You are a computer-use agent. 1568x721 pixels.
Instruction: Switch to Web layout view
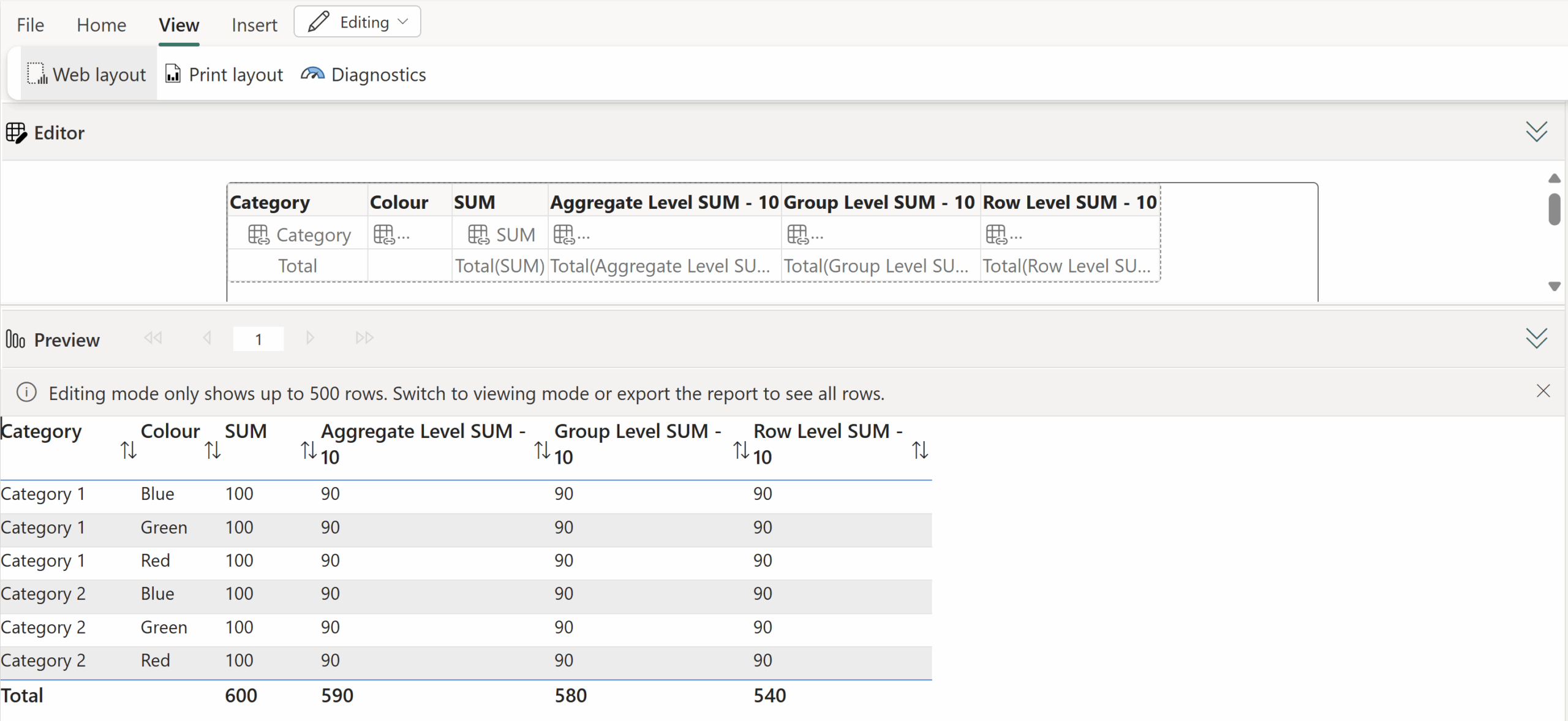[x=86, y=75]
